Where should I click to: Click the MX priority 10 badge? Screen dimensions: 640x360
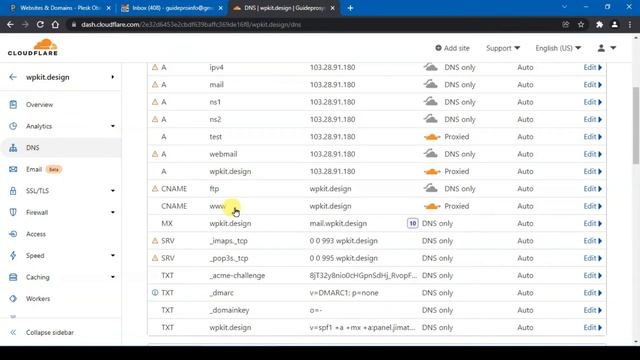(413, 223)
